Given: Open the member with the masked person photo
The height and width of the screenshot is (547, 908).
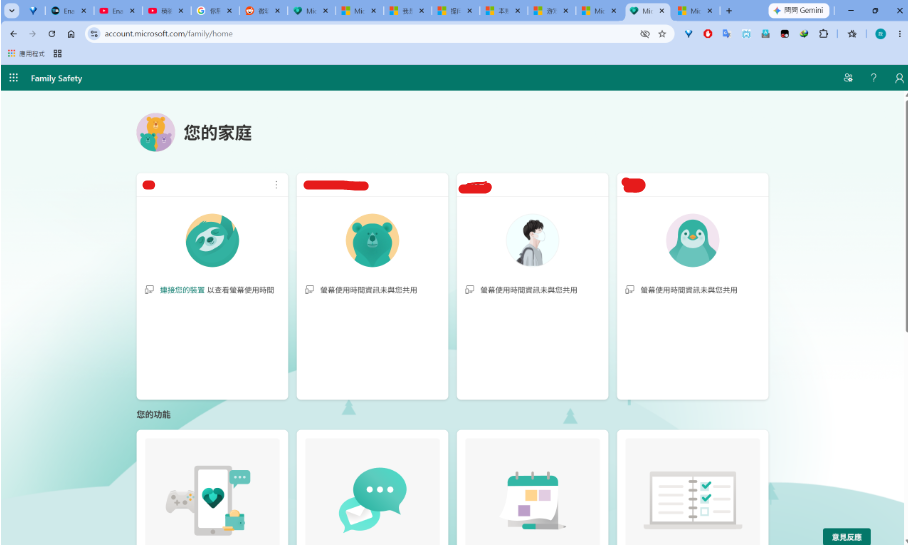Looking at the screenshot, I should [x=532, y=240].
